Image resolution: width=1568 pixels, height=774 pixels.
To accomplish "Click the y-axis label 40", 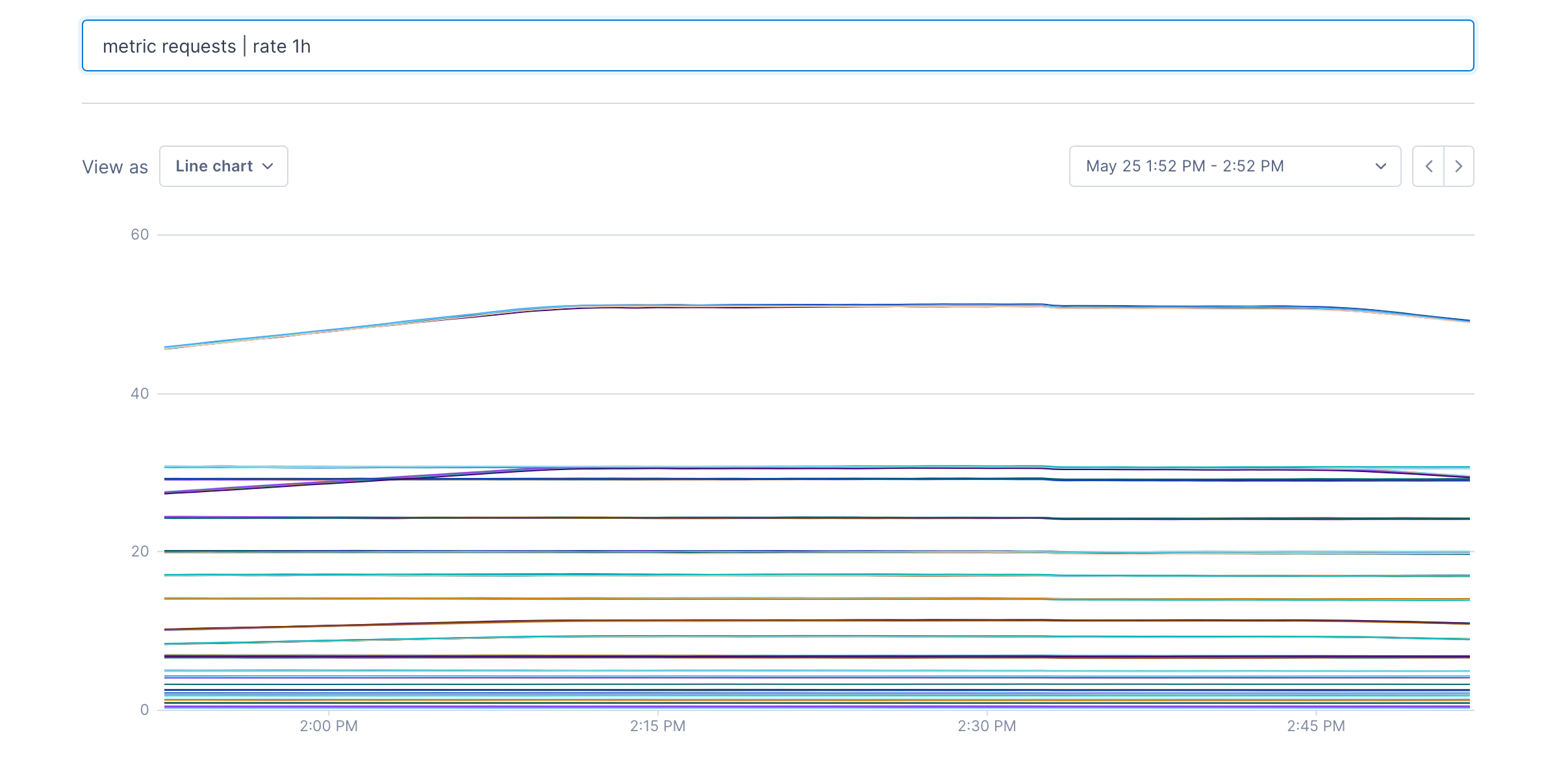I will pyautogui.click(x=140, y=393).
